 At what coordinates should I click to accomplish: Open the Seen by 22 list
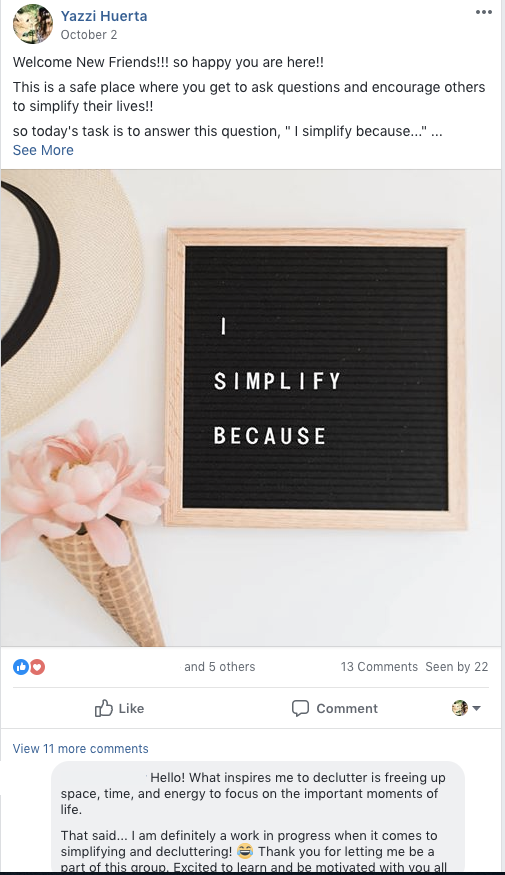click(x=456, y=666)
